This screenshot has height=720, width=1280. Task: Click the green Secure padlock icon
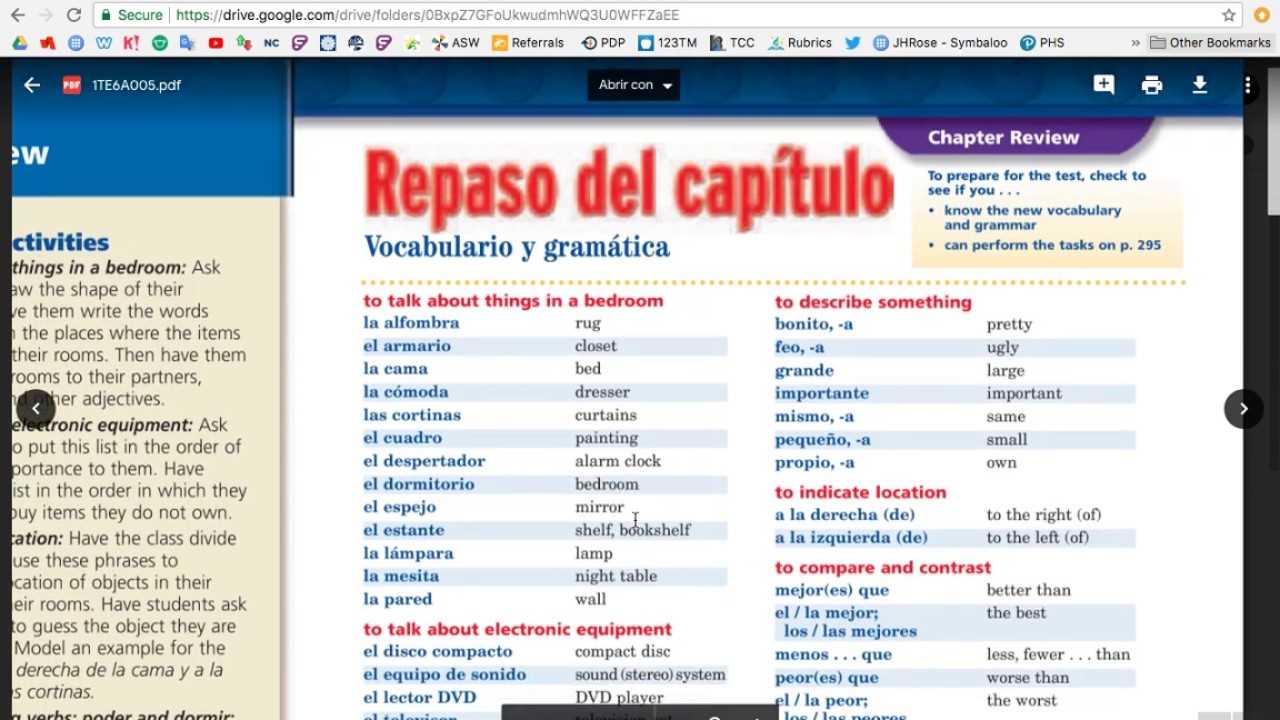pyautogui.click(x=106, y=15)
